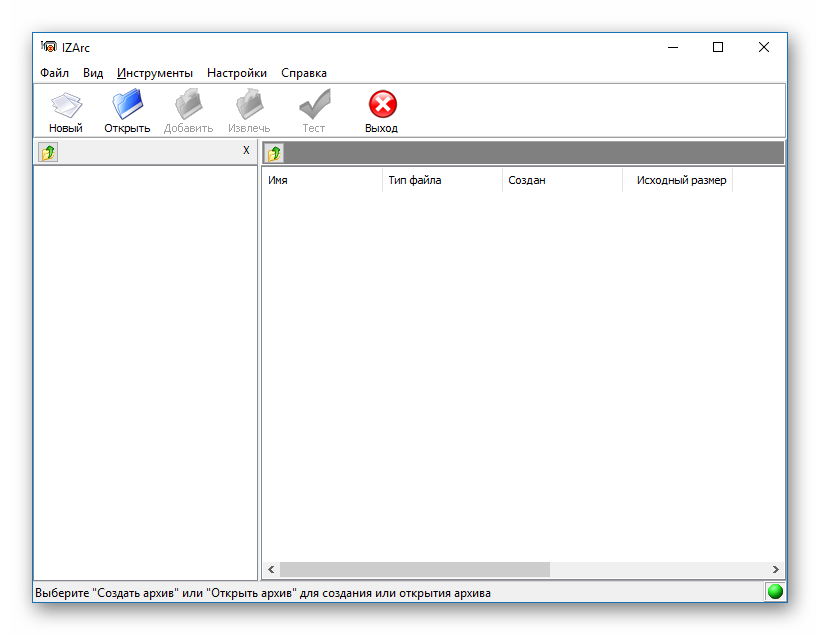
Task: Click the up-folder icon in left panel
Action: tap(48, 153)
